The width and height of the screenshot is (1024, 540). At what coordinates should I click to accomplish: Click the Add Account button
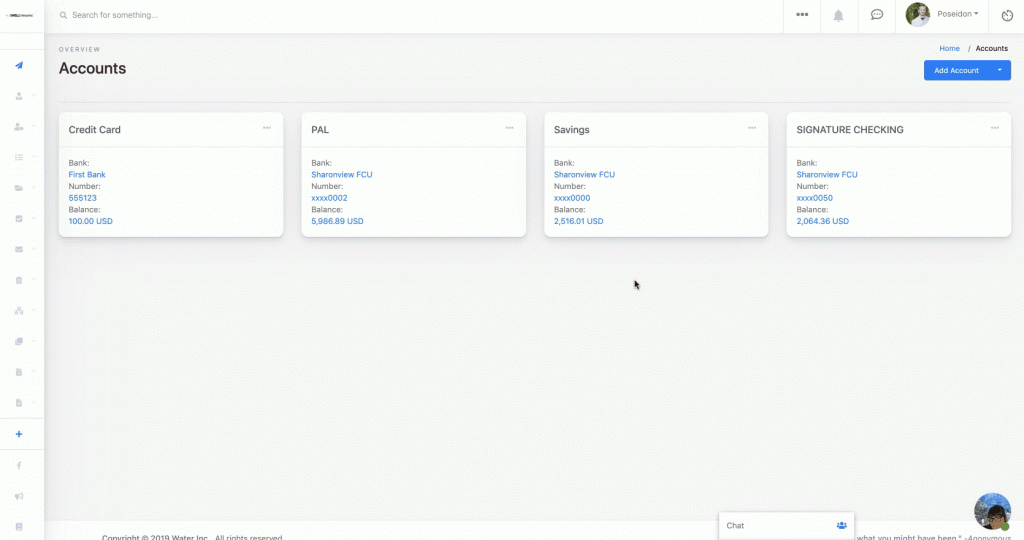tap(956, 70)
